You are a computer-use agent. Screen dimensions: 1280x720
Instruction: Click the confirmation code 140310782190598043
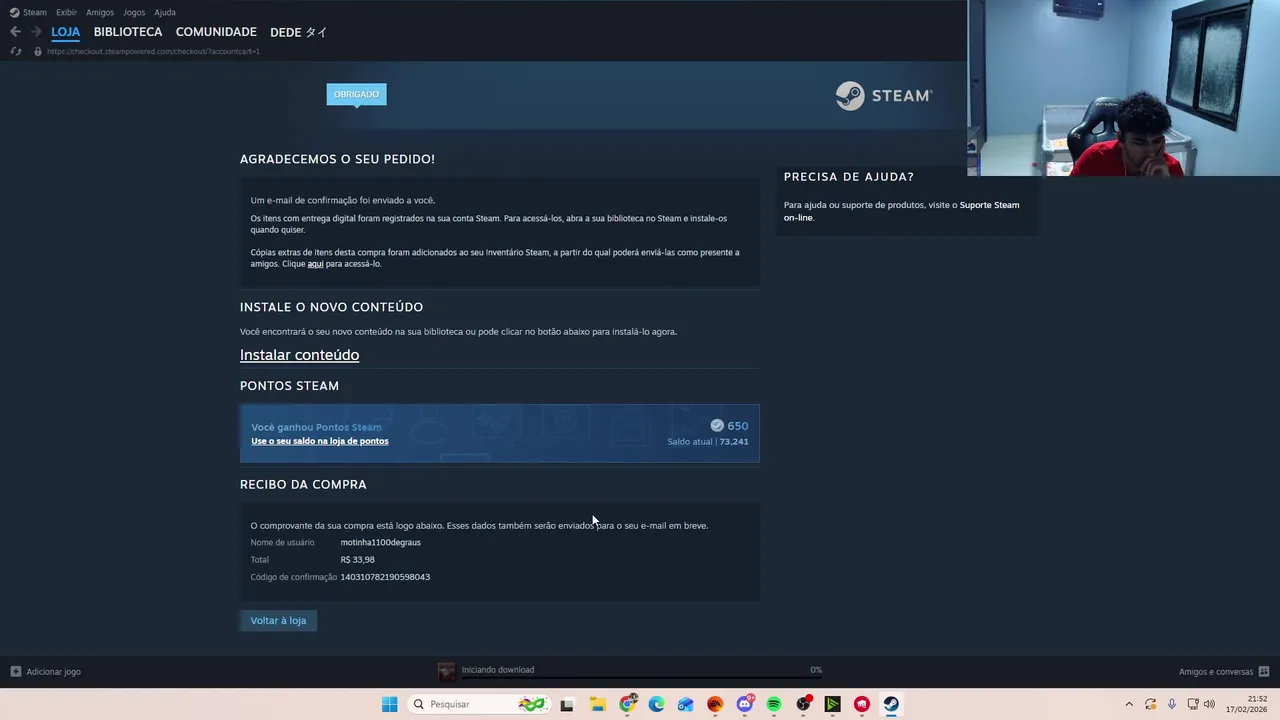pyautogui.click(x=385, y=577)
